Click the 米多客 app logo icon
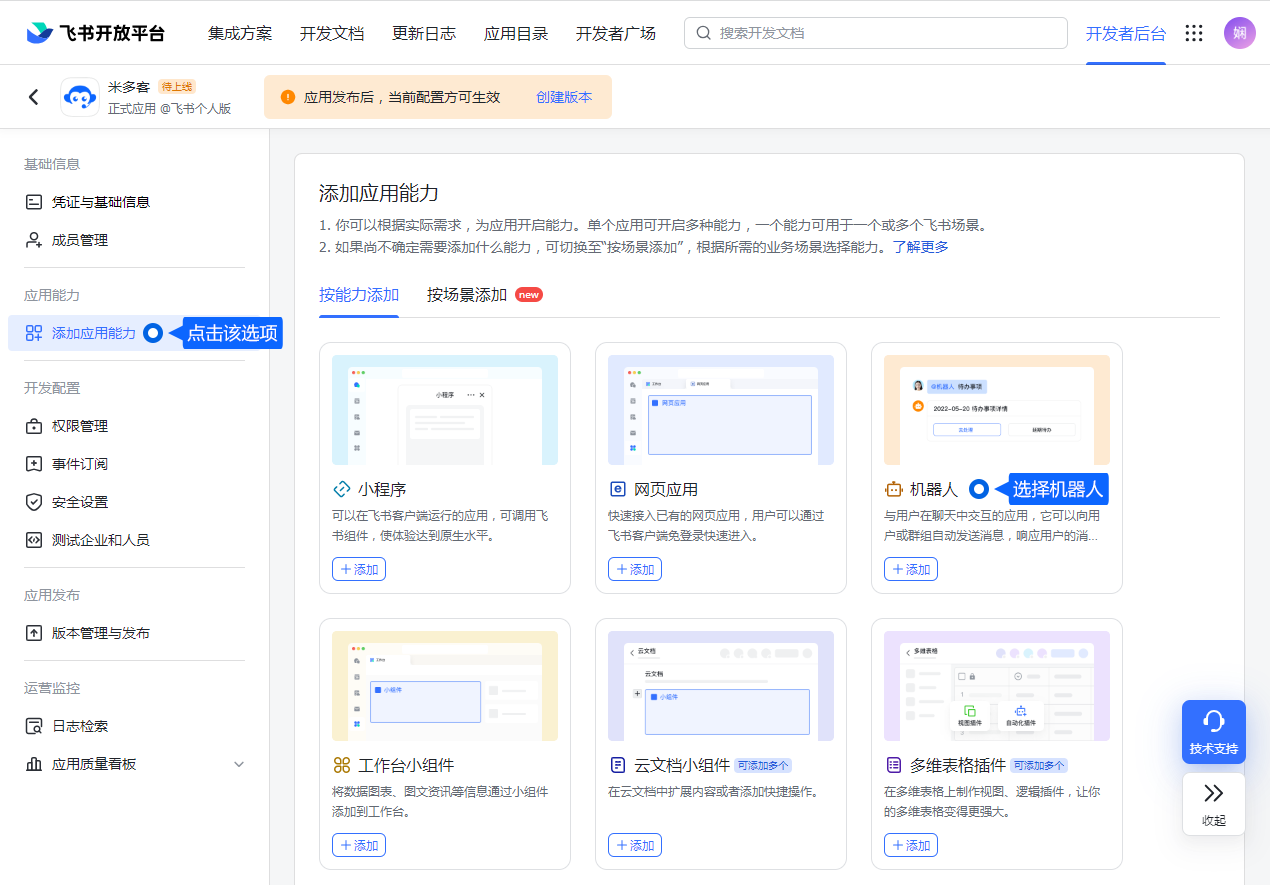Image resolution: width=1270 pixels, height=887 pixels. (80, 97)
